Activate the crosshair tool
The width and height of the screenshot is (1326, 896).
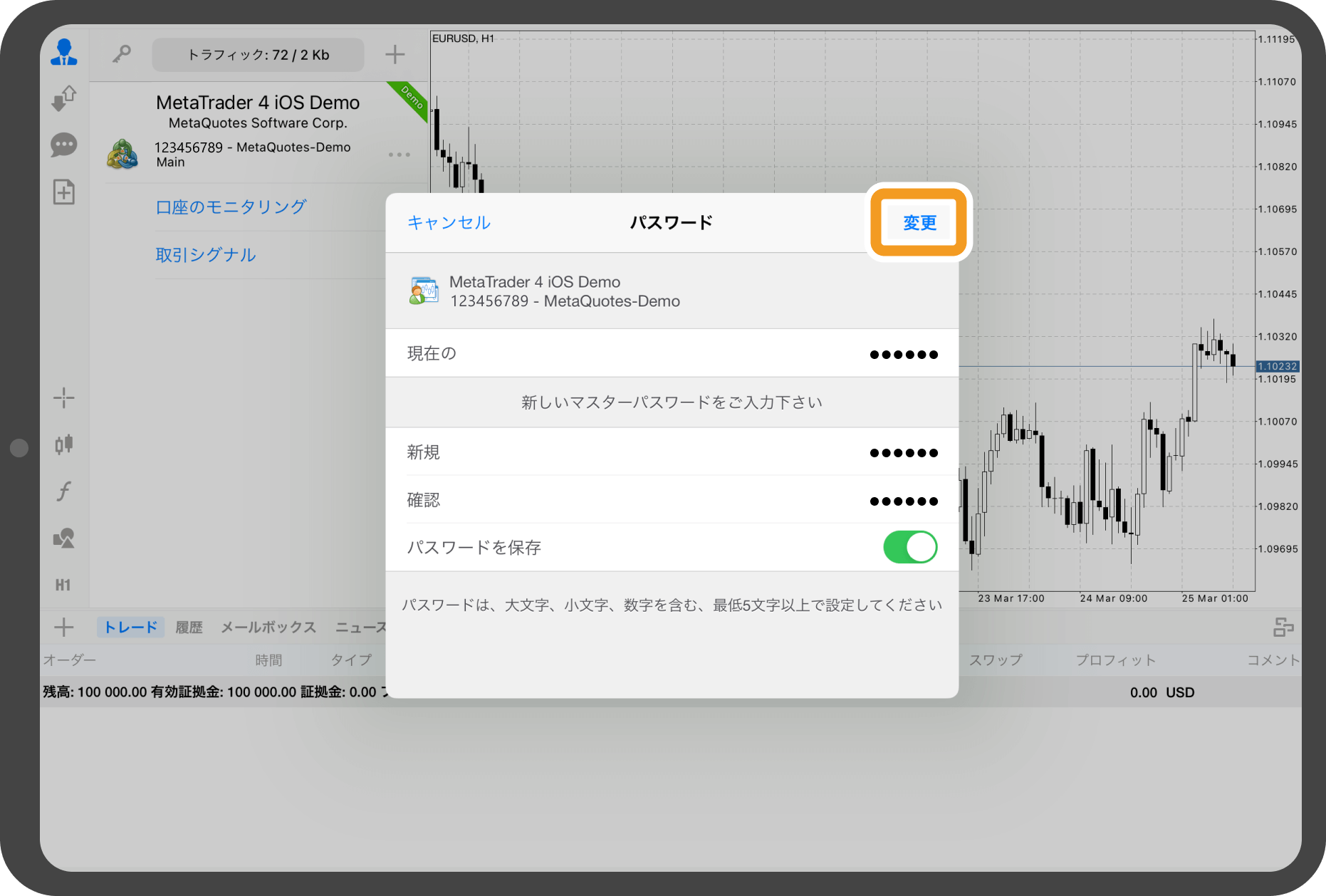click(64, 397)
